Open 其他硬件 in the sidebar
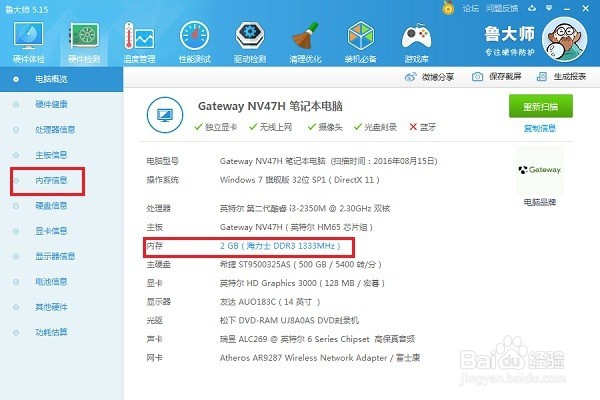600x400 pixels. click(51, 307)
